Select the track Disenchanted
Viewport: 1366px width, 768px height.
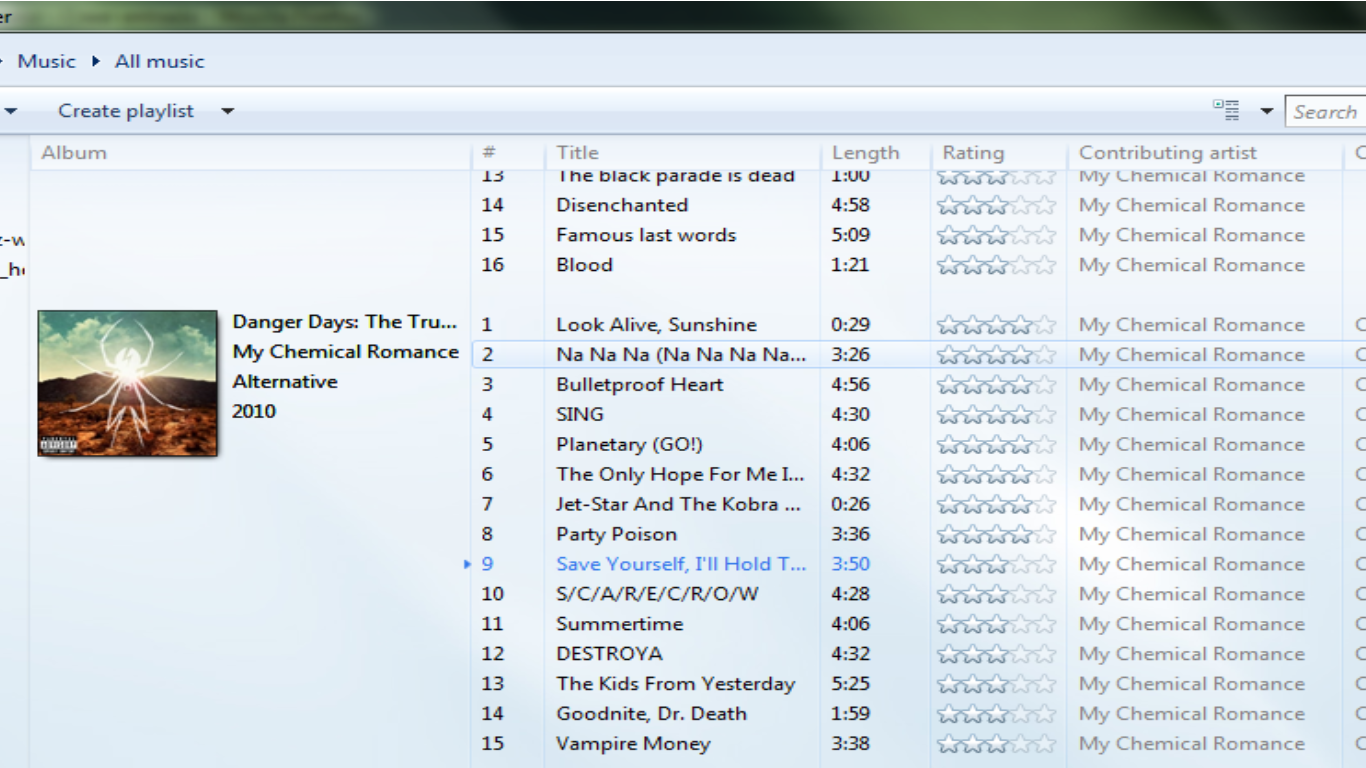(x=622, y=205)
